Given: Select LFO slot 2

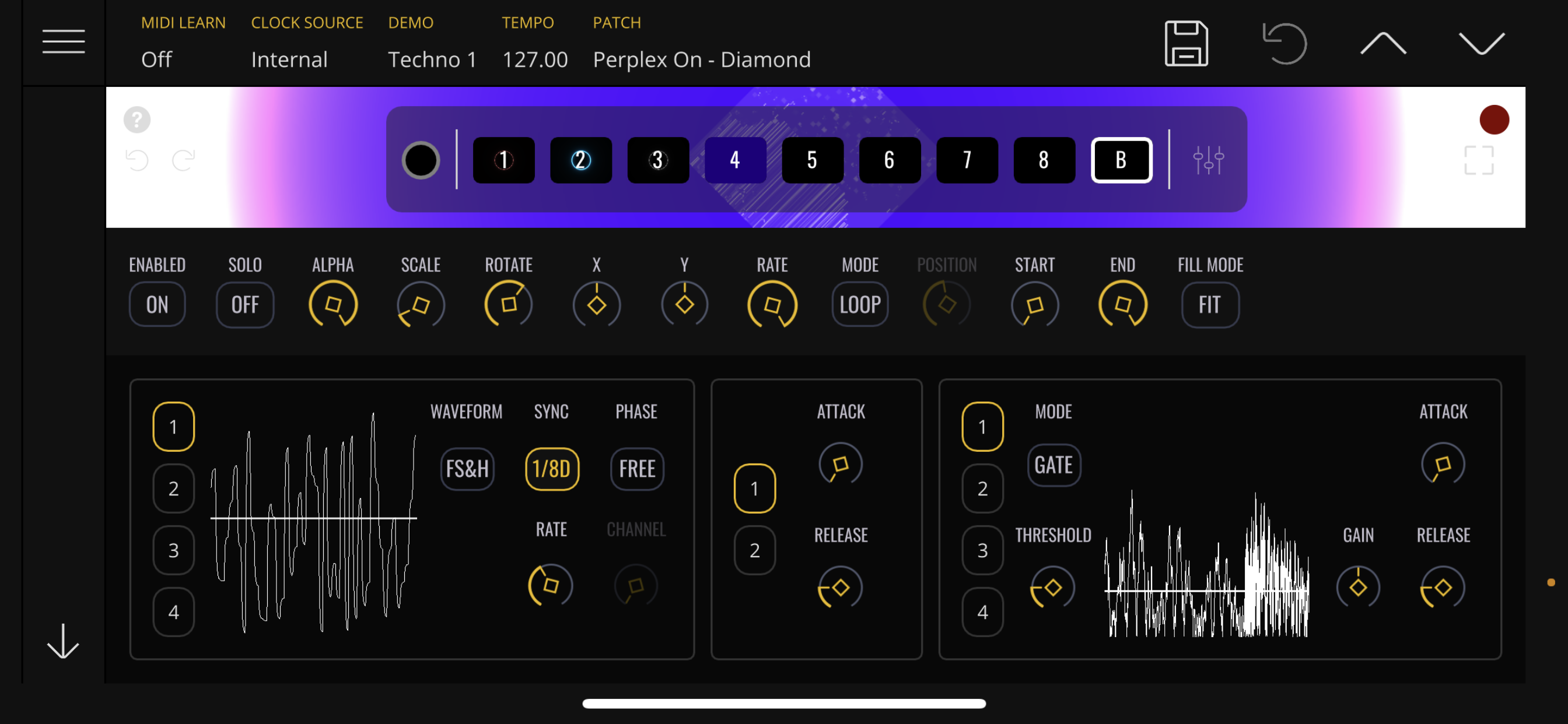Looking at the screenshot, I should point(173,488).
